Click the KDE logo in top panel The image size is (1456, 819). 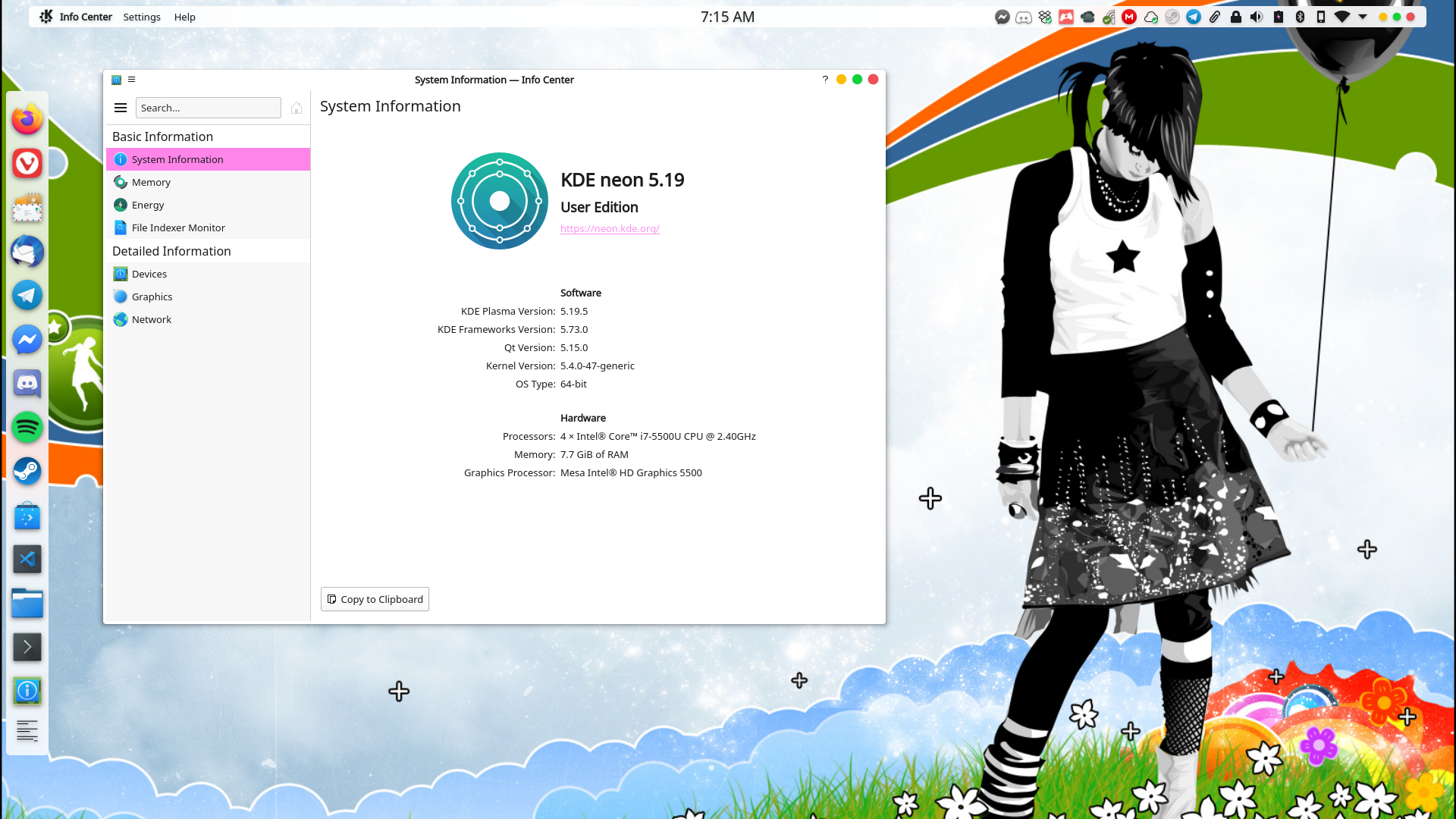tap(45, 17)
